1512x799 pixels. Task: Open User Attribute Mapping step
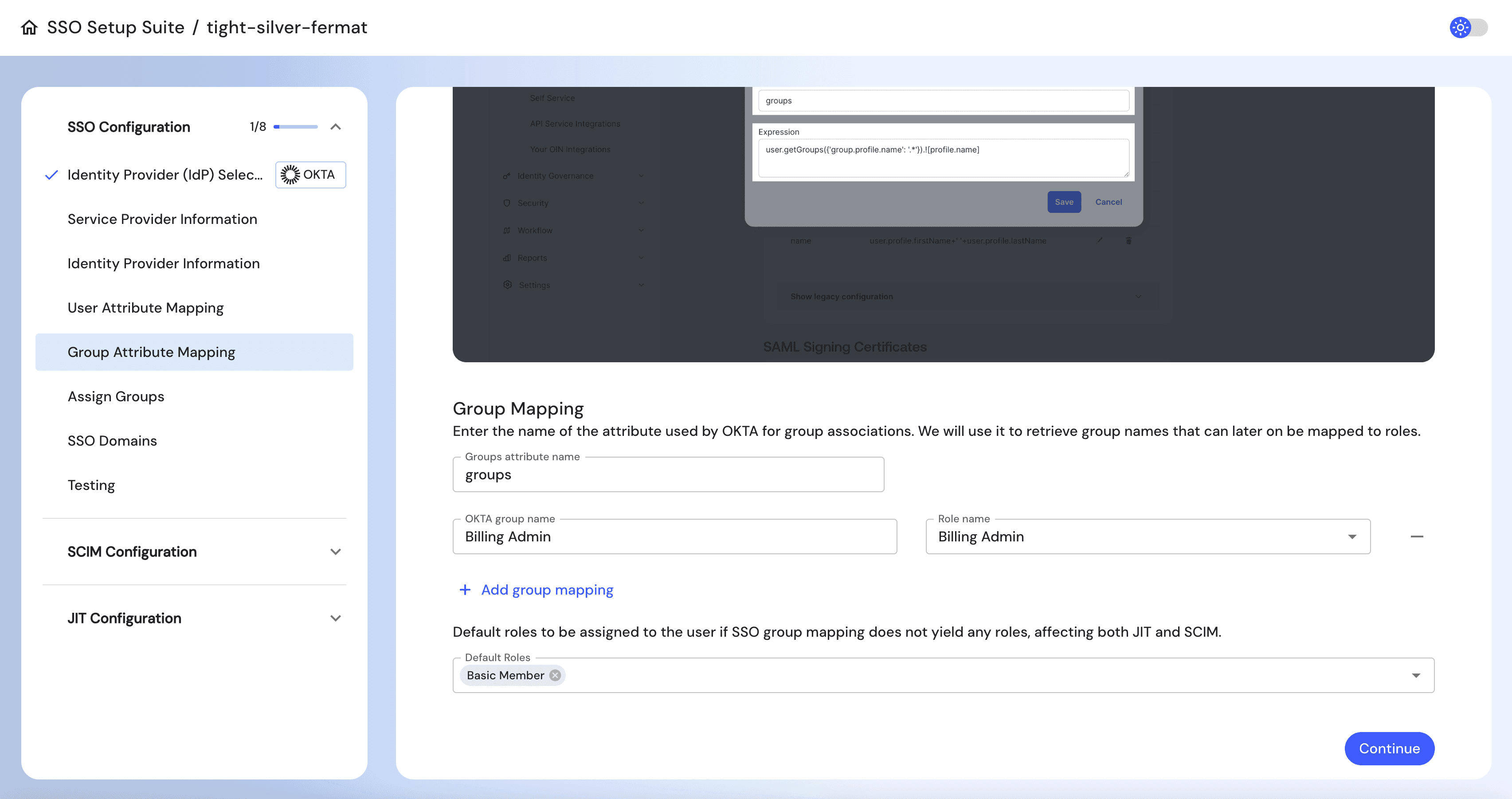pos(145,308)
